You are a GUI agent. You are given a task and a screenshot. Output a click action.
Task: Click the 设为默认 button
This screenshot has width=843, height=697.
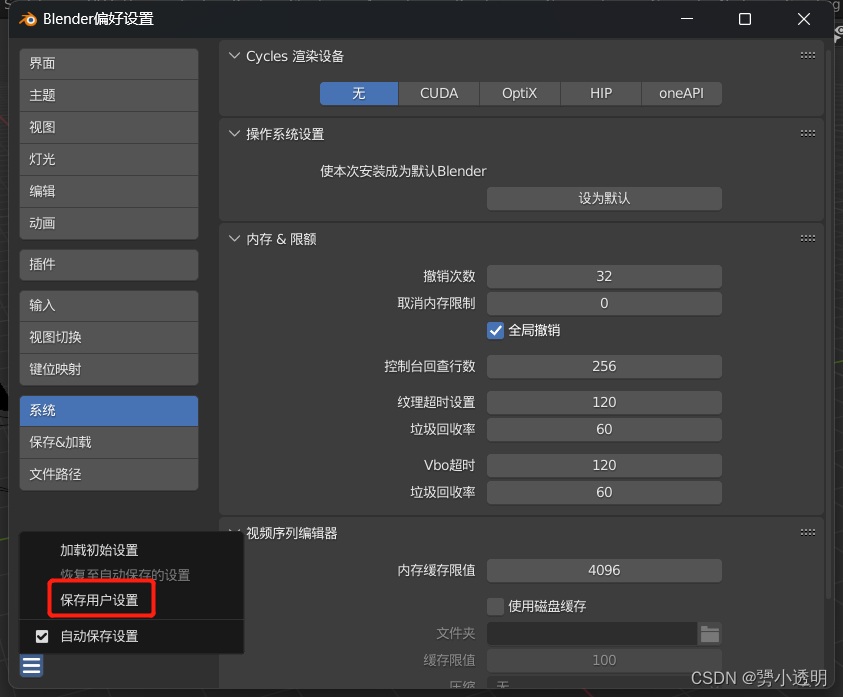tap(604, 198)
